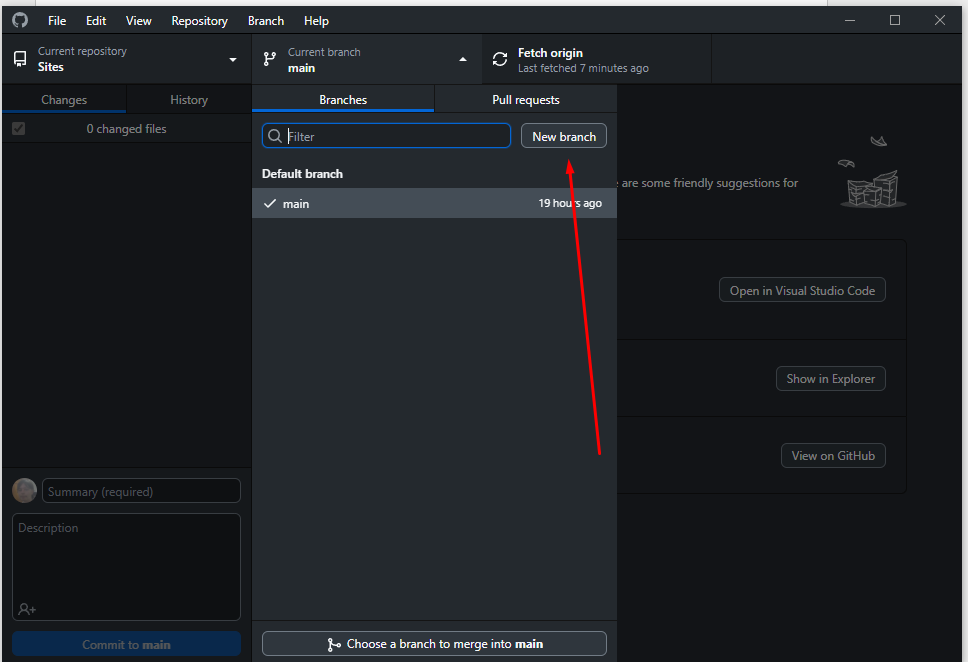Open the Help menu
The height and width of the screenshot is (662, 968).
(x=316, y=20)
